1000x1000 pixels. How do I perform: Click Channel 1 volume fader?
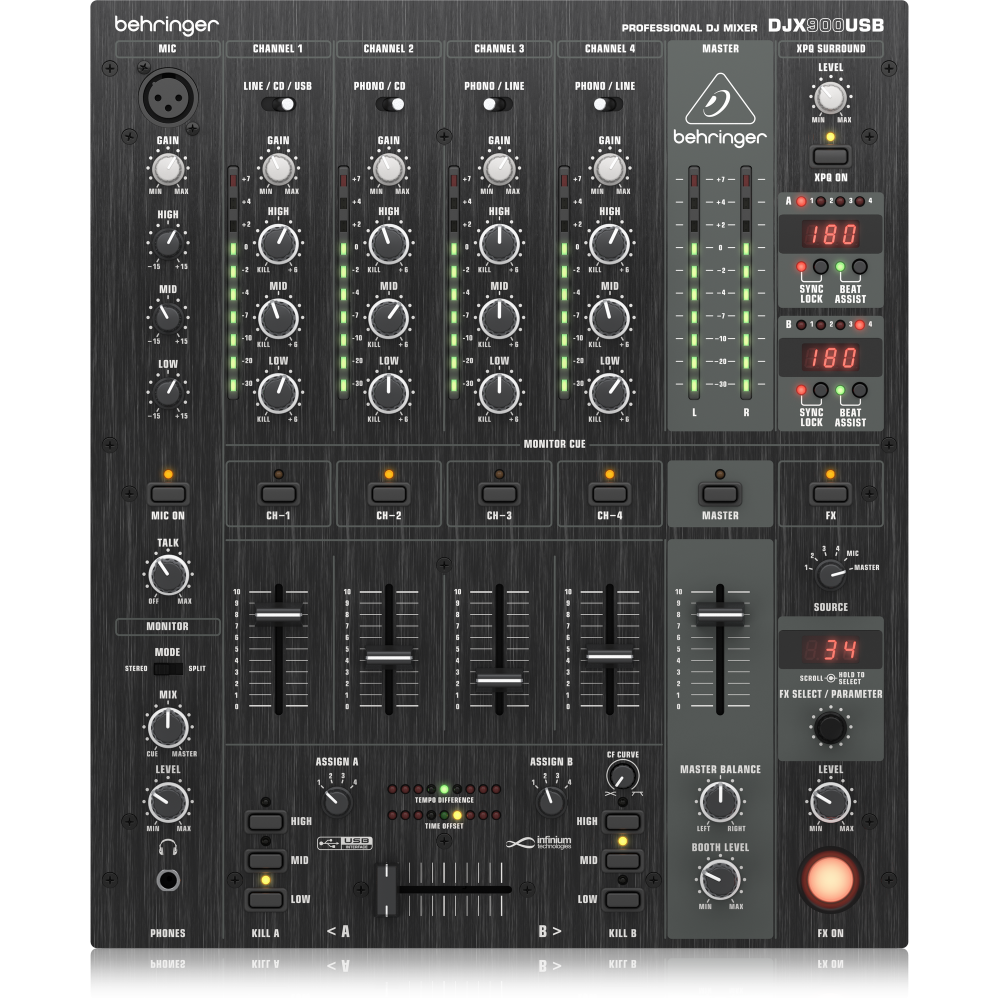pyautogui.click(x=278, y=614)
